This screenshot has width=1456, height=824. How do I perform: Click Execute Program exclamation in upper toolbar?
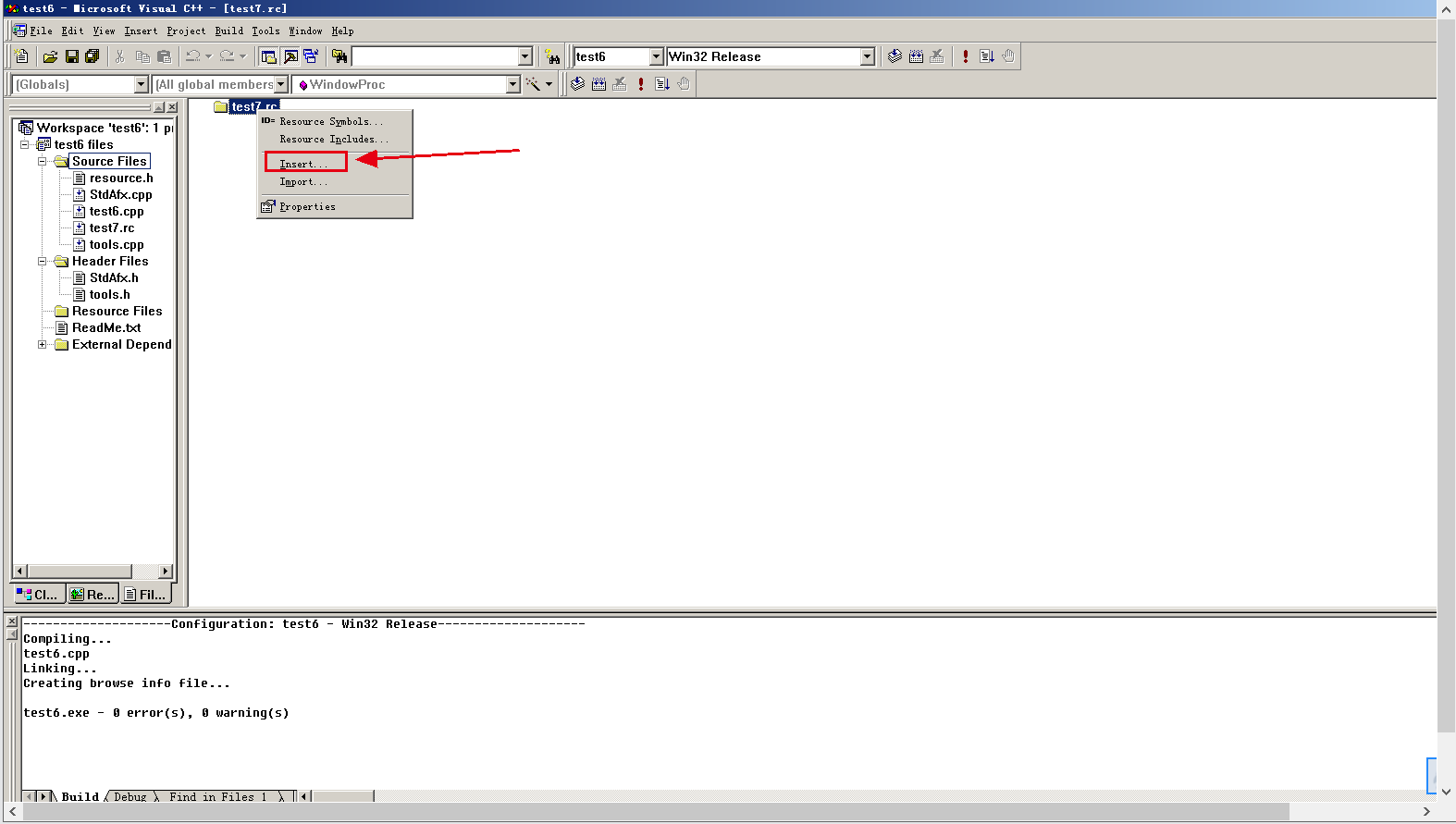pos(966,56)
